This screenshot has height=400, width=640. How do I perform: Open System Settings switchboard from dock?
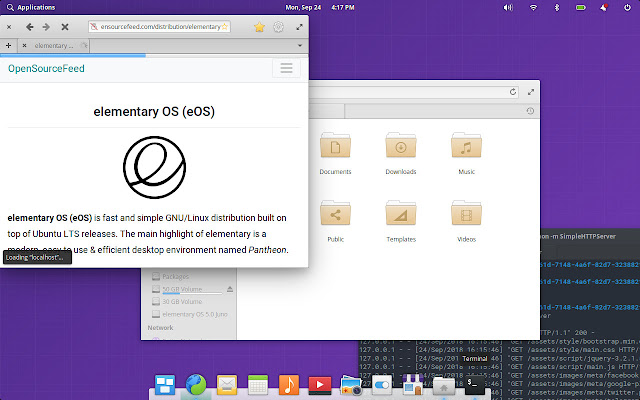click(x=382, y=384)
